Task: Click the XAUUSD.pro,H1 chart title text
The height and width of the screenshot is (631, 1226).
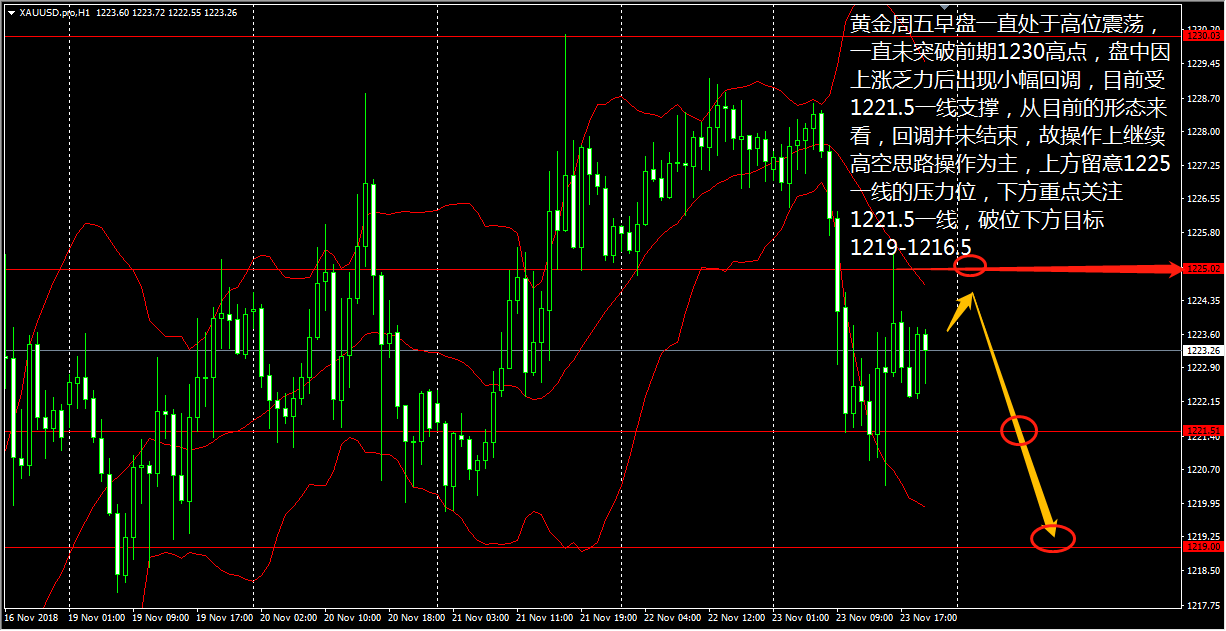Action: tap(55, 13)
